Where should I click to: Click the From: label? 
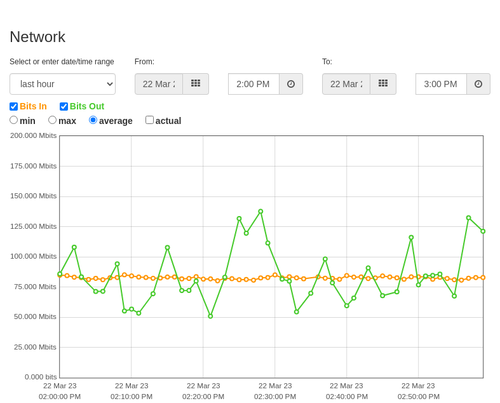144,62
